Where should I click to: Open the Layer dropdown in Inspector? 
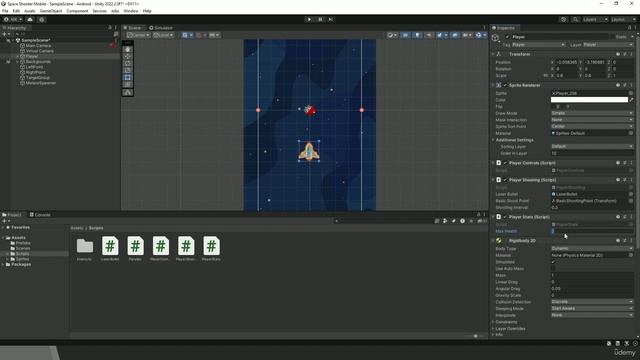pyautogui.click(x=608, y=44)
